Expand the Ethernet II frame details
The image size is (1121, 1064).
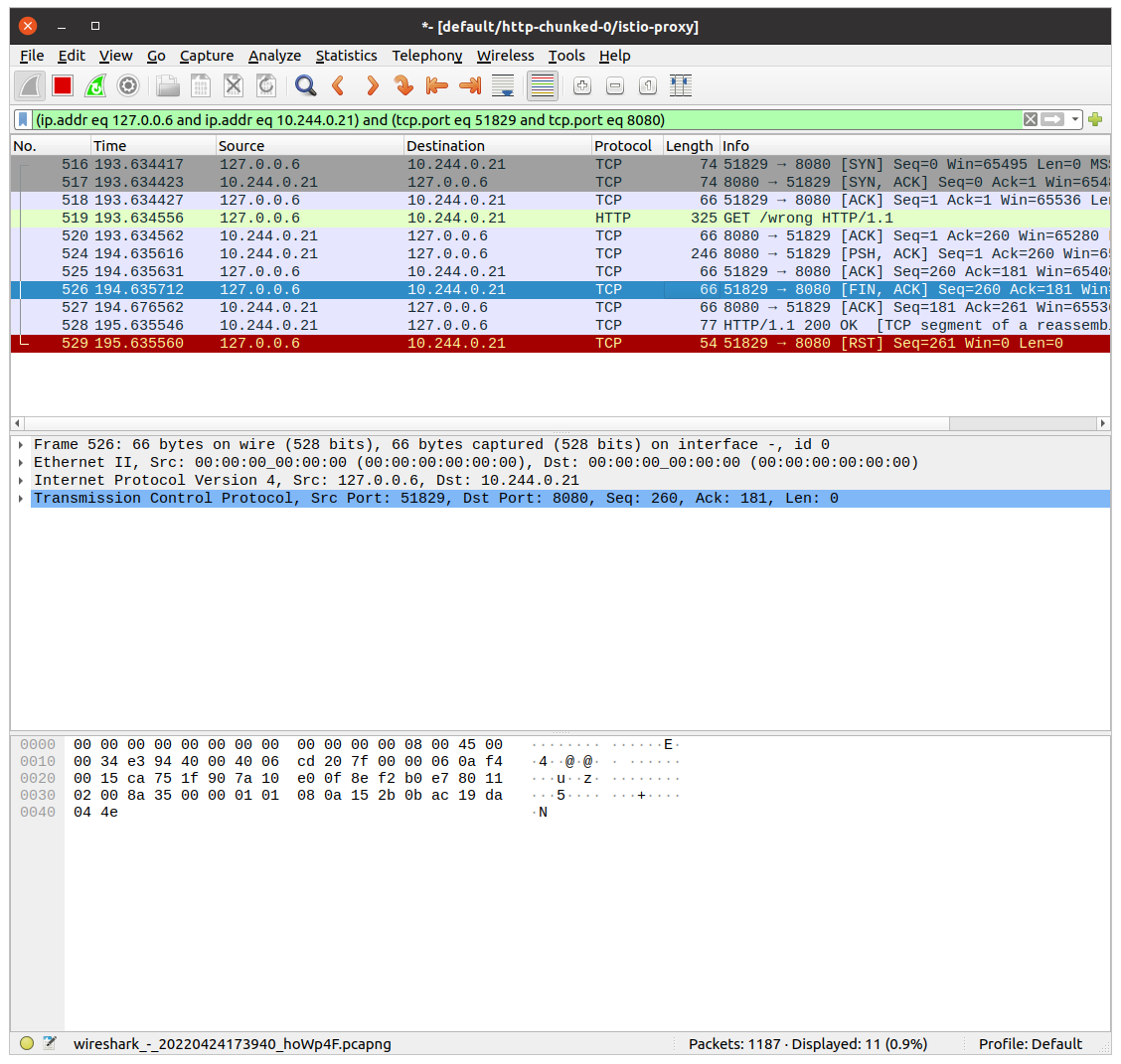(x=21, y=462)
